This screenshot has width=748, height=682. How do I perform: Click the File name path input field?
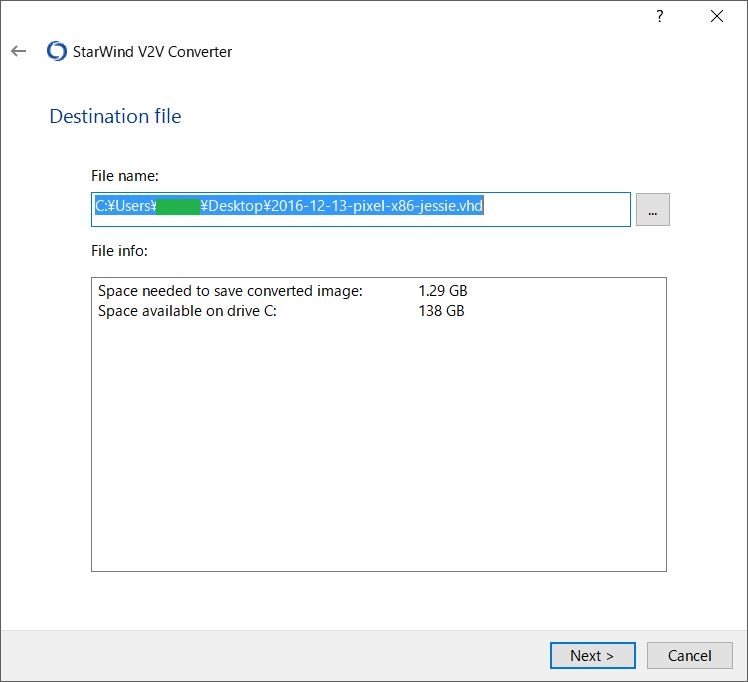pos(361,209)
